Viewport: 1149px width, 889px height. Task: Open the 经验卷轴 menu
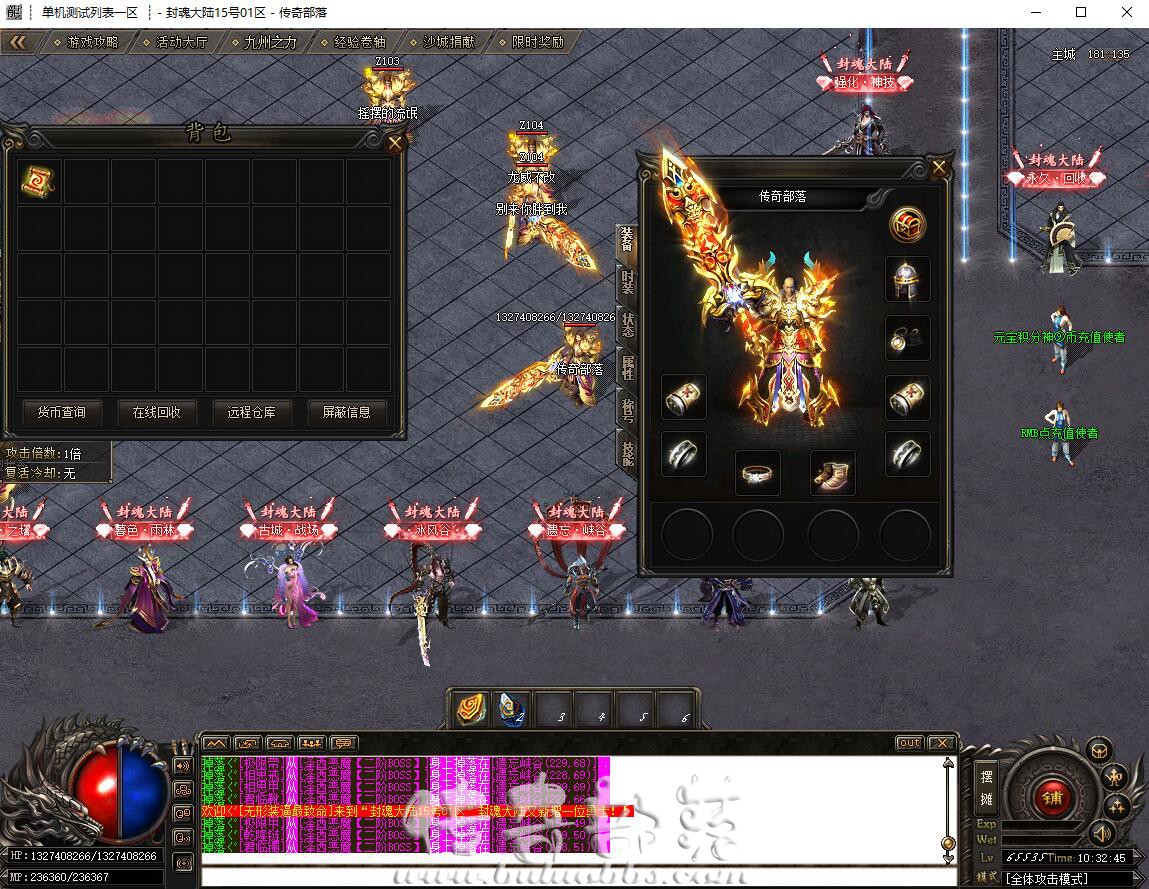[353, 43]
